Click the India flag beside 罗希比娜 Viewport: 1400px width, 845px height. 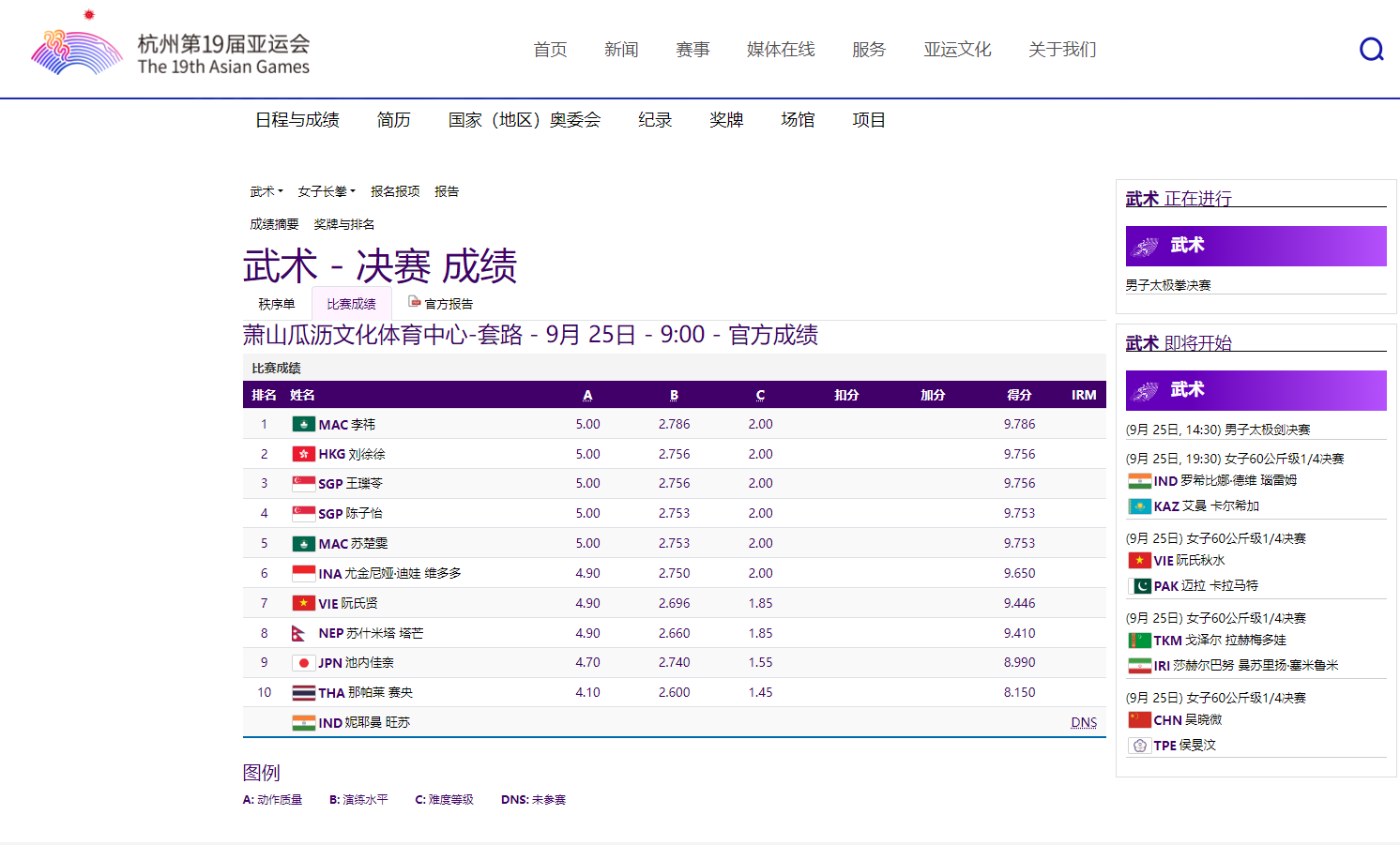(1139, 481)
